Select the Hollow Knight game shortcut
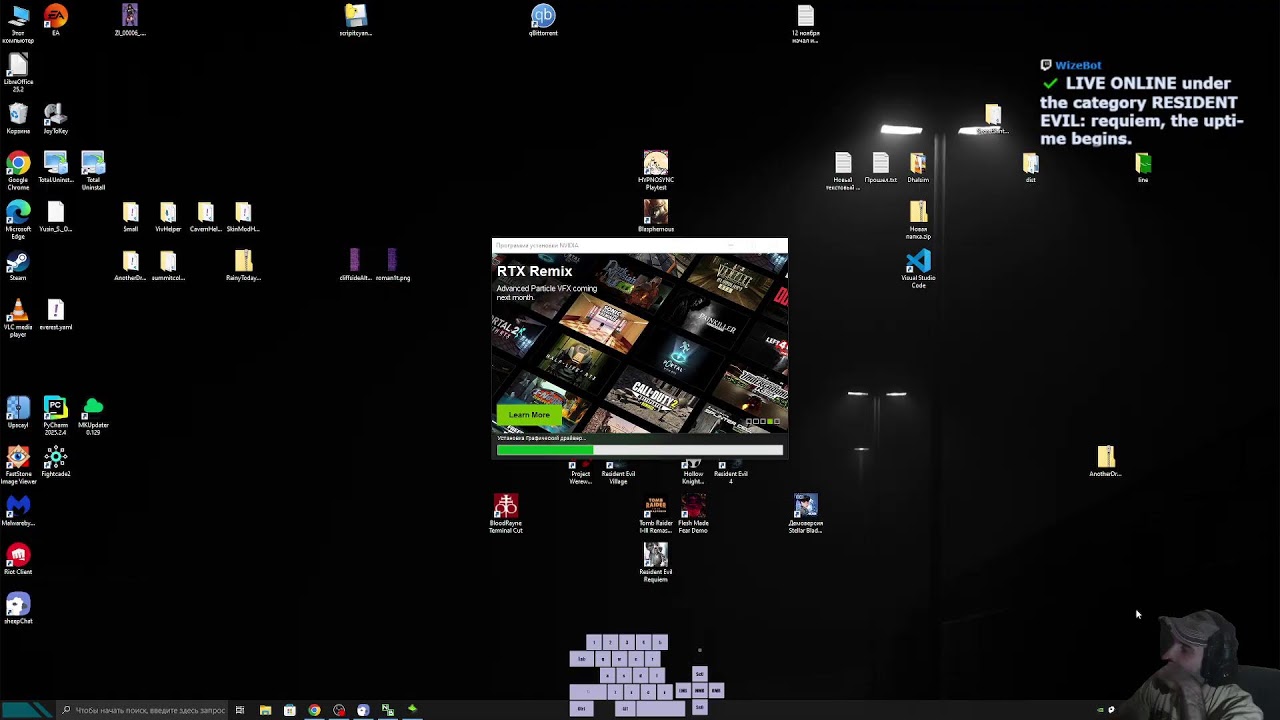Image resolution: width=1280 pixels, height=720 pixels. 693,472
